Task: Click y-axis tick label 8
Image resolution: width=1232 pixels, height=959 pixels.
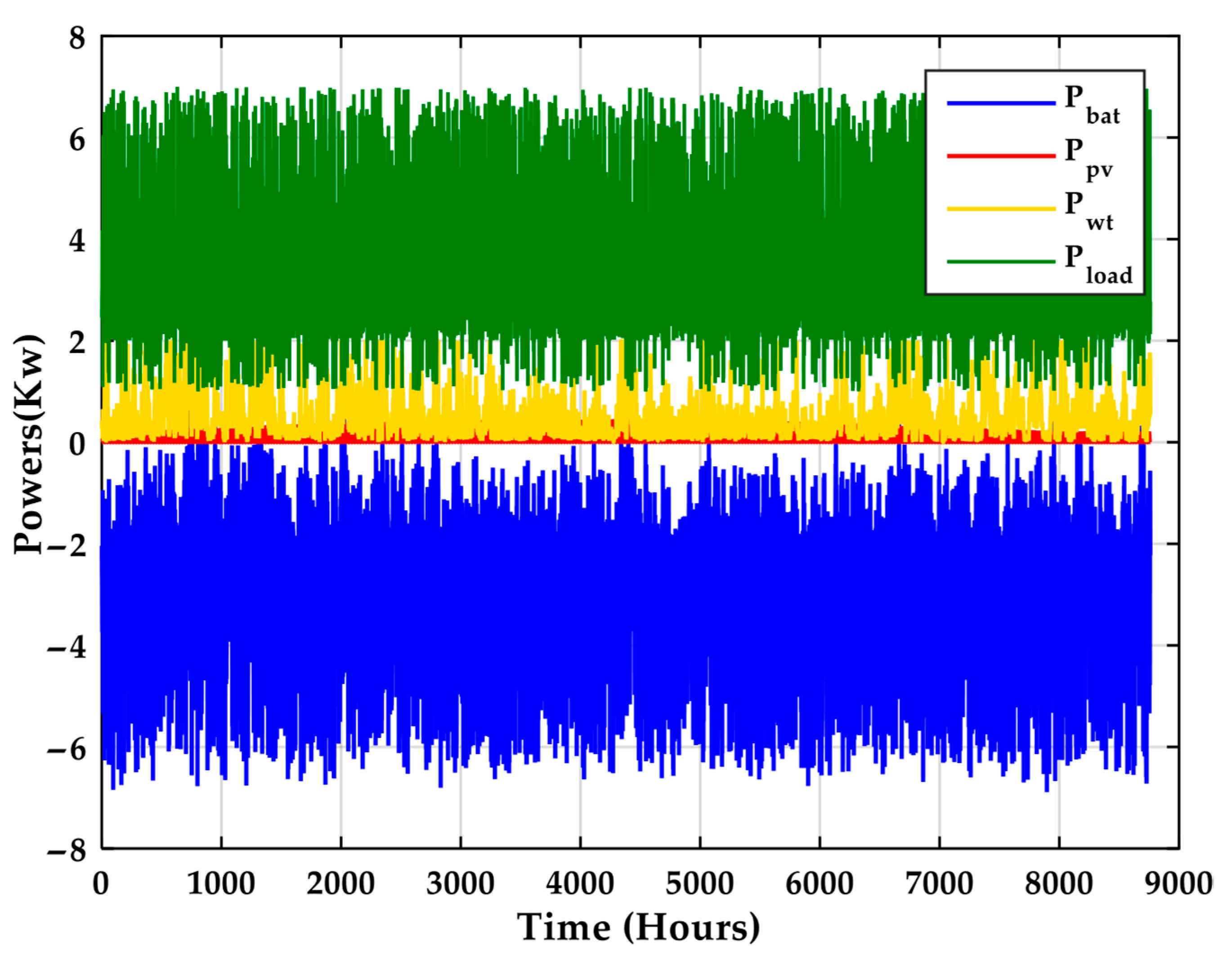Action: [x=77, y=38]
